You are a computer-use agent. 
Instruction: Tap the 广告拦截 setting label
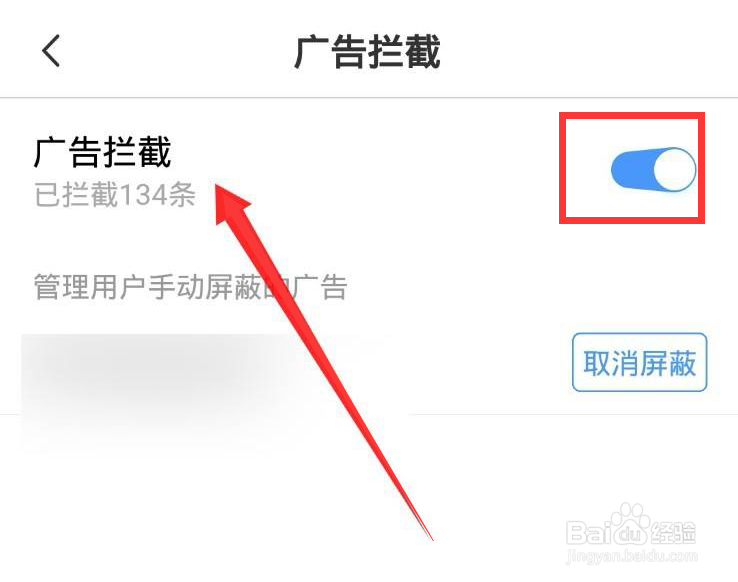[103, 151]
